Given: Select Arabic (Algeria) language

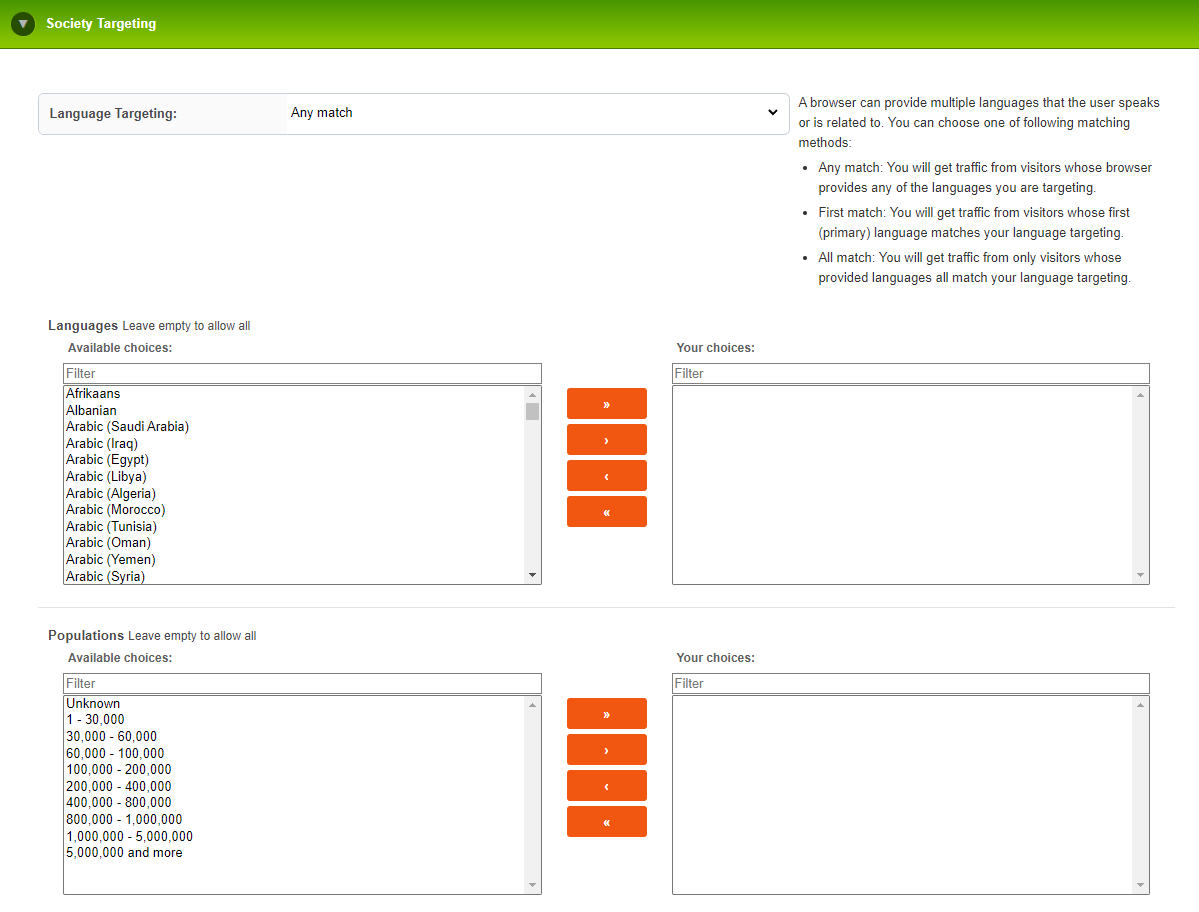Looking at the screenshot, I should [294, 493].
